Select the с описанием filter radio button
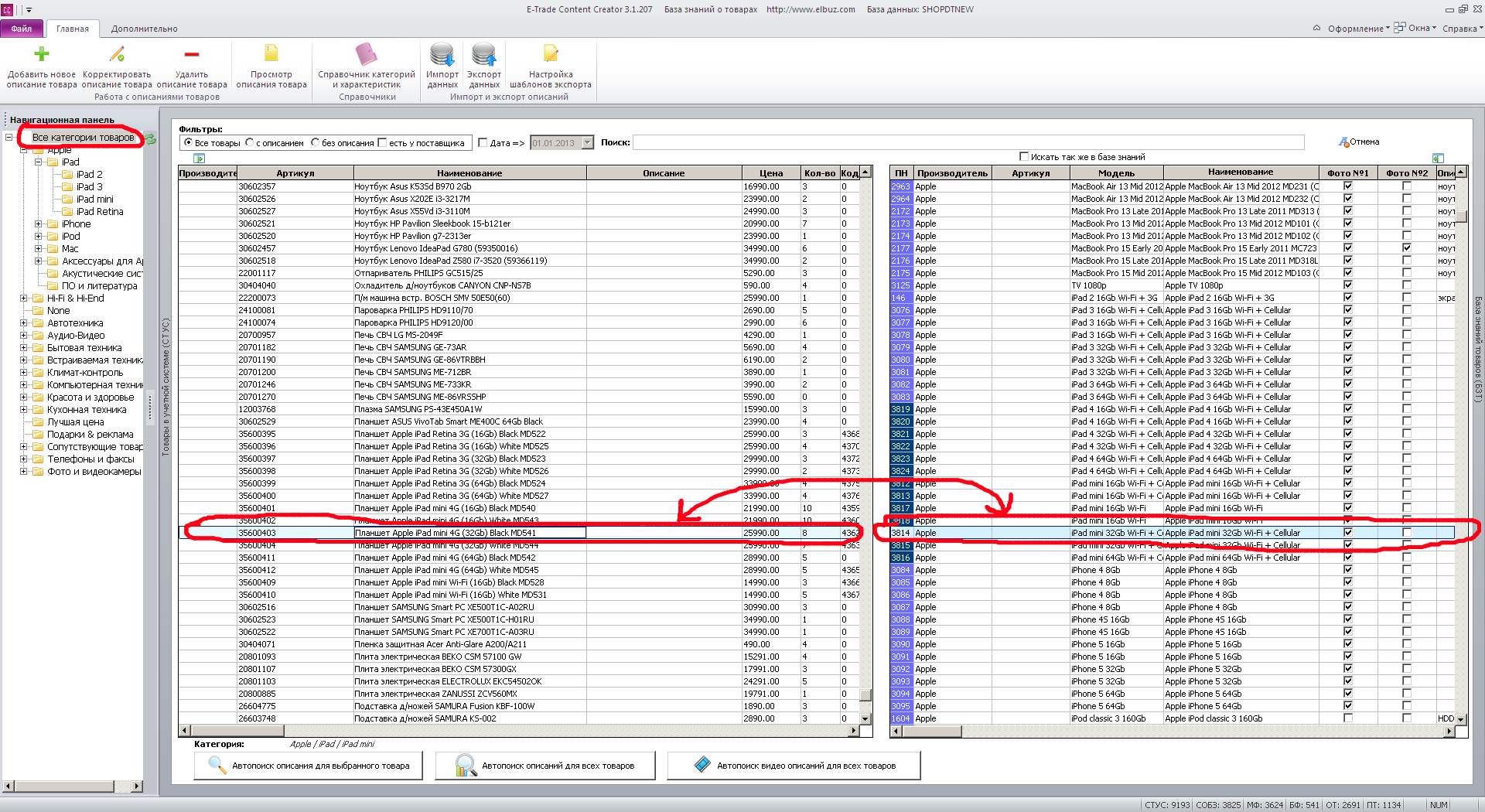1485x812 pixels. click(249, 143)
